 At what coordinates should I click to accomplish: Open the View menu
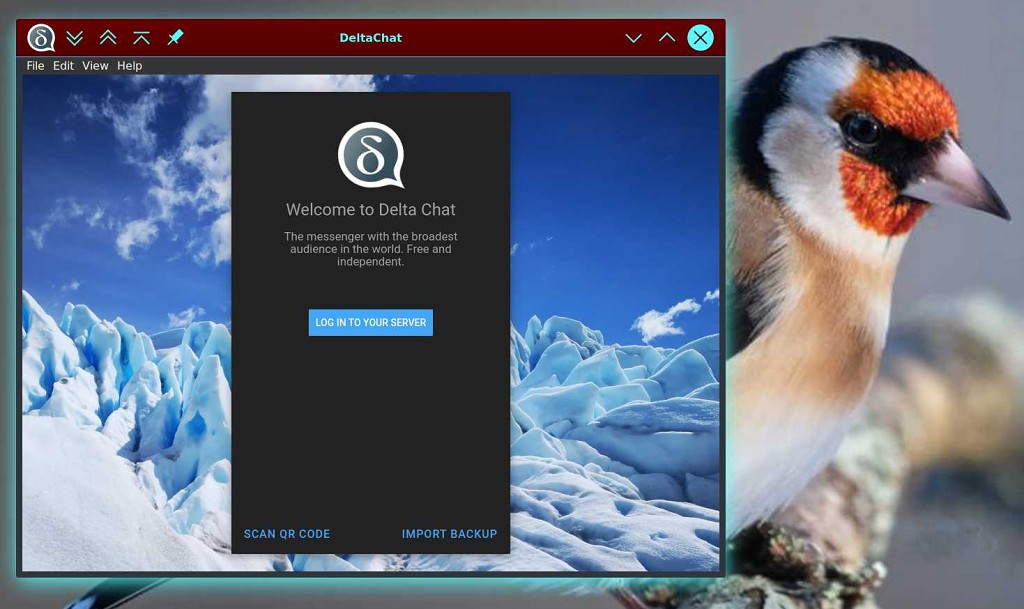point(95,65)
